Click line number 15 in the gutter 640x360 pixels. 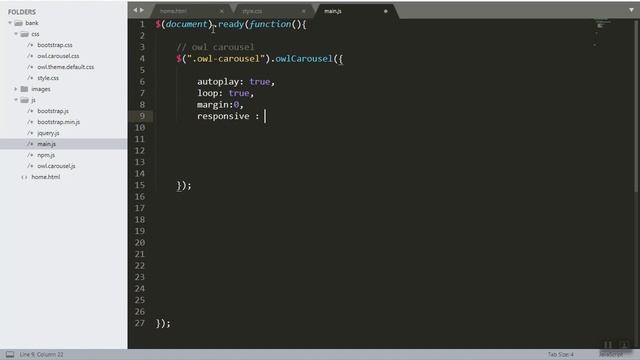pos(140,185)
